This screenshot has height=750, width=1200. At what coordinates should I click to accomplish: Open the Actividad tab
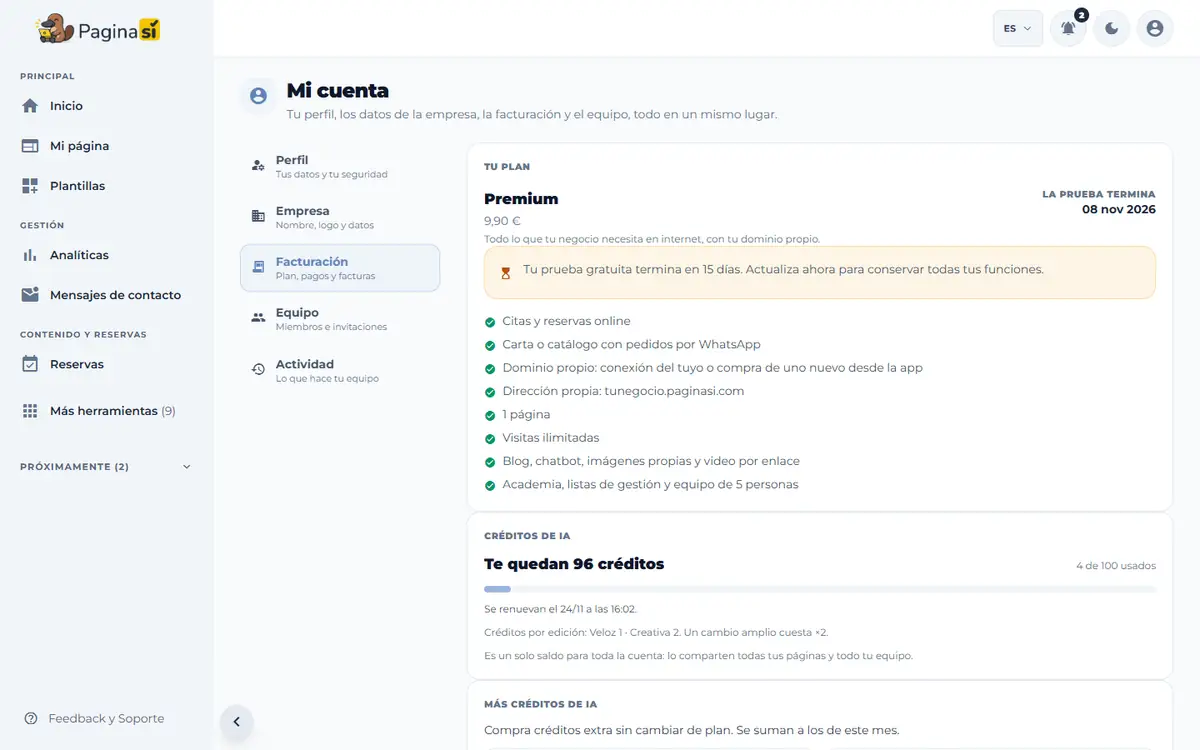340,370
